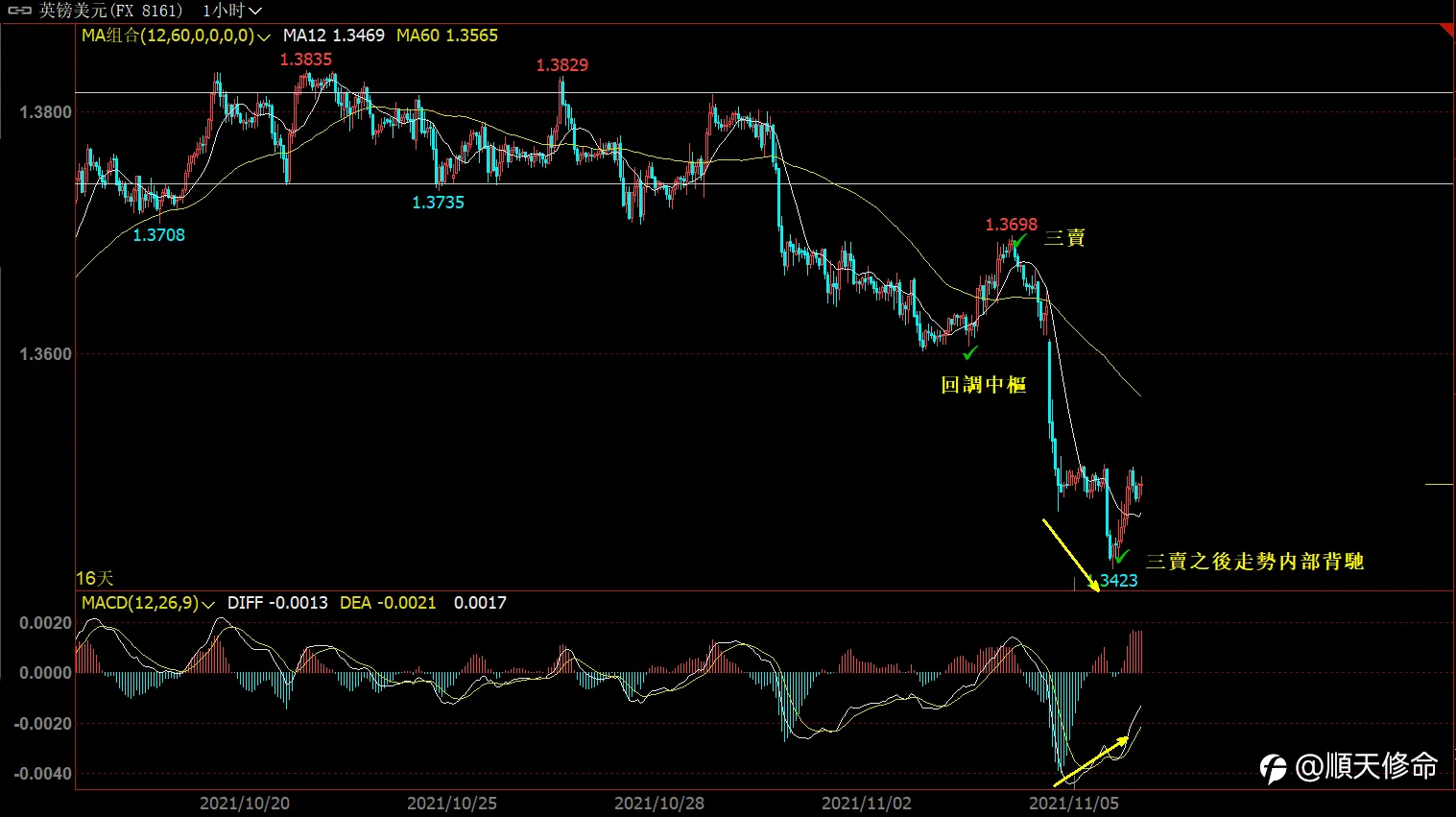Click the MA12 1.3469 value label
Image resolution: width=1456 pixels, height=817 pixels.
click(x=334, y=36)
